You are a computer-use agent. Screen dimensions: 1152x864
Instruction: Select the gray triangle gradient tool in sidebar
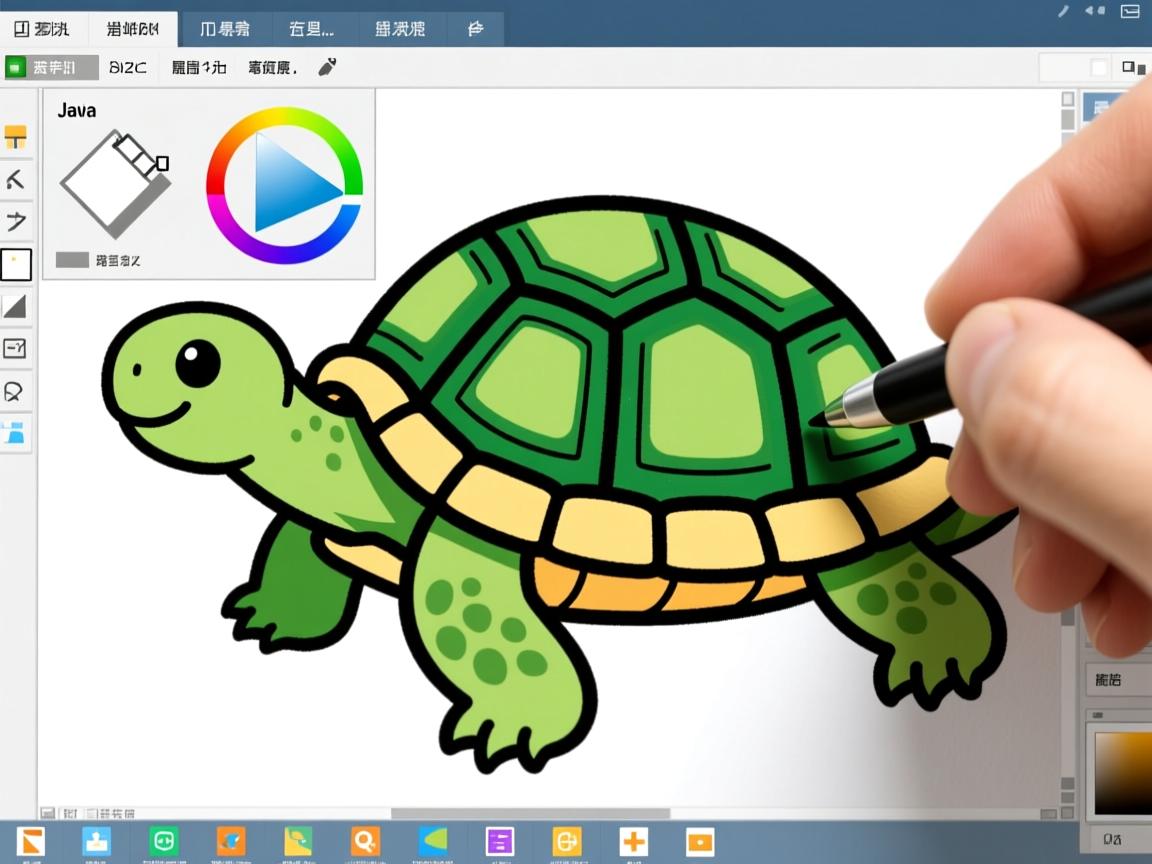pos(16,306)
